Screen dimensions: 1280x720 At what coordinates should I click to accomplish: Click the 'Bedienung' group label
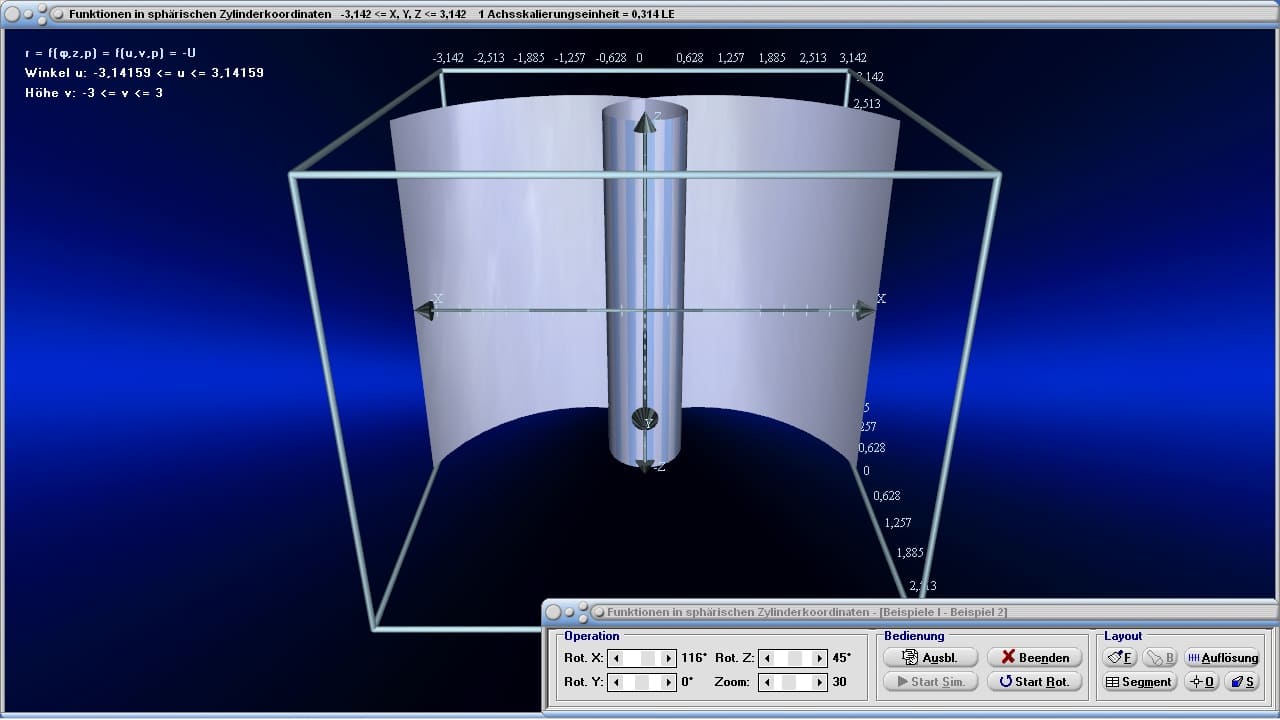tap(914, 636)
